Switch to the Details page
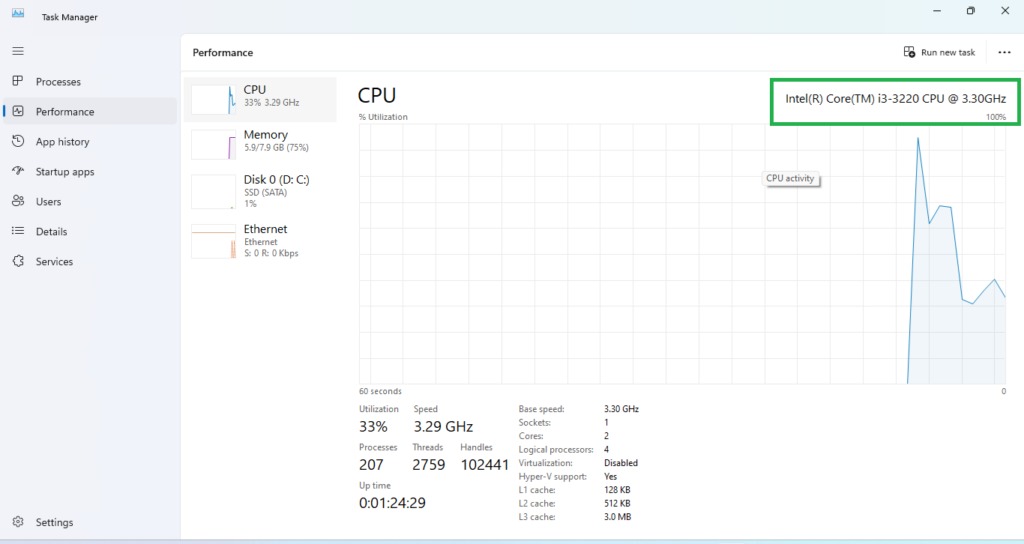This screenshot has height=544, width=1024. coord(52,232)
